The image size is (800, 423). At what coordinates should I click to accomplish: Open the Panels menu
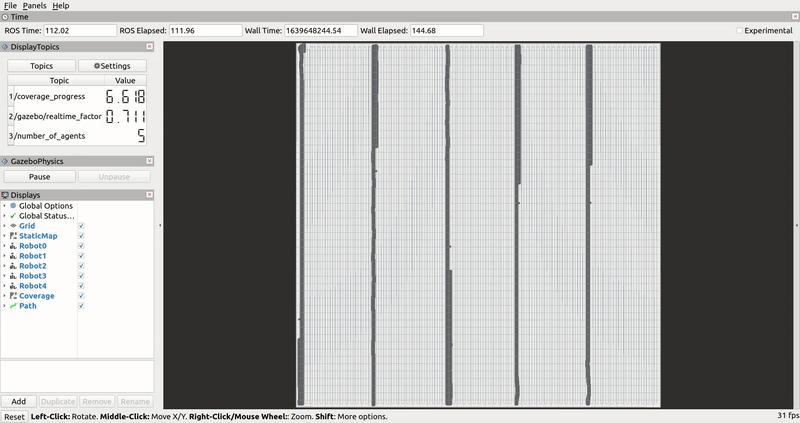coord(34,6)
